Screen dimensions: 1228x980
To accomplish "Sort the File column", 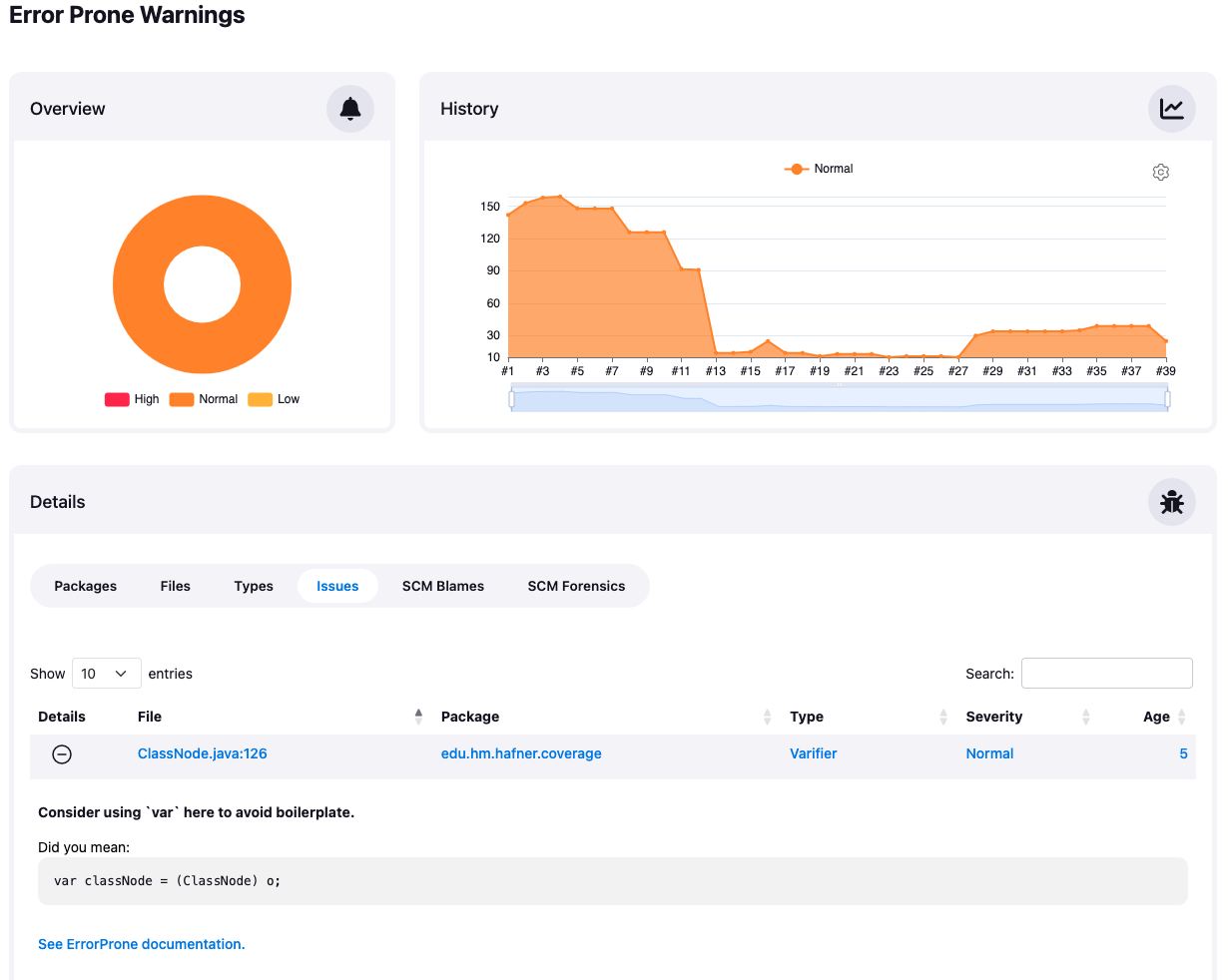I will coord(418,717).
